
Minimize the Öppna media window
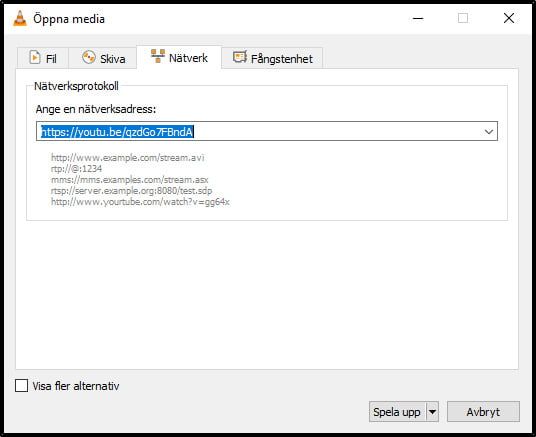418,18
